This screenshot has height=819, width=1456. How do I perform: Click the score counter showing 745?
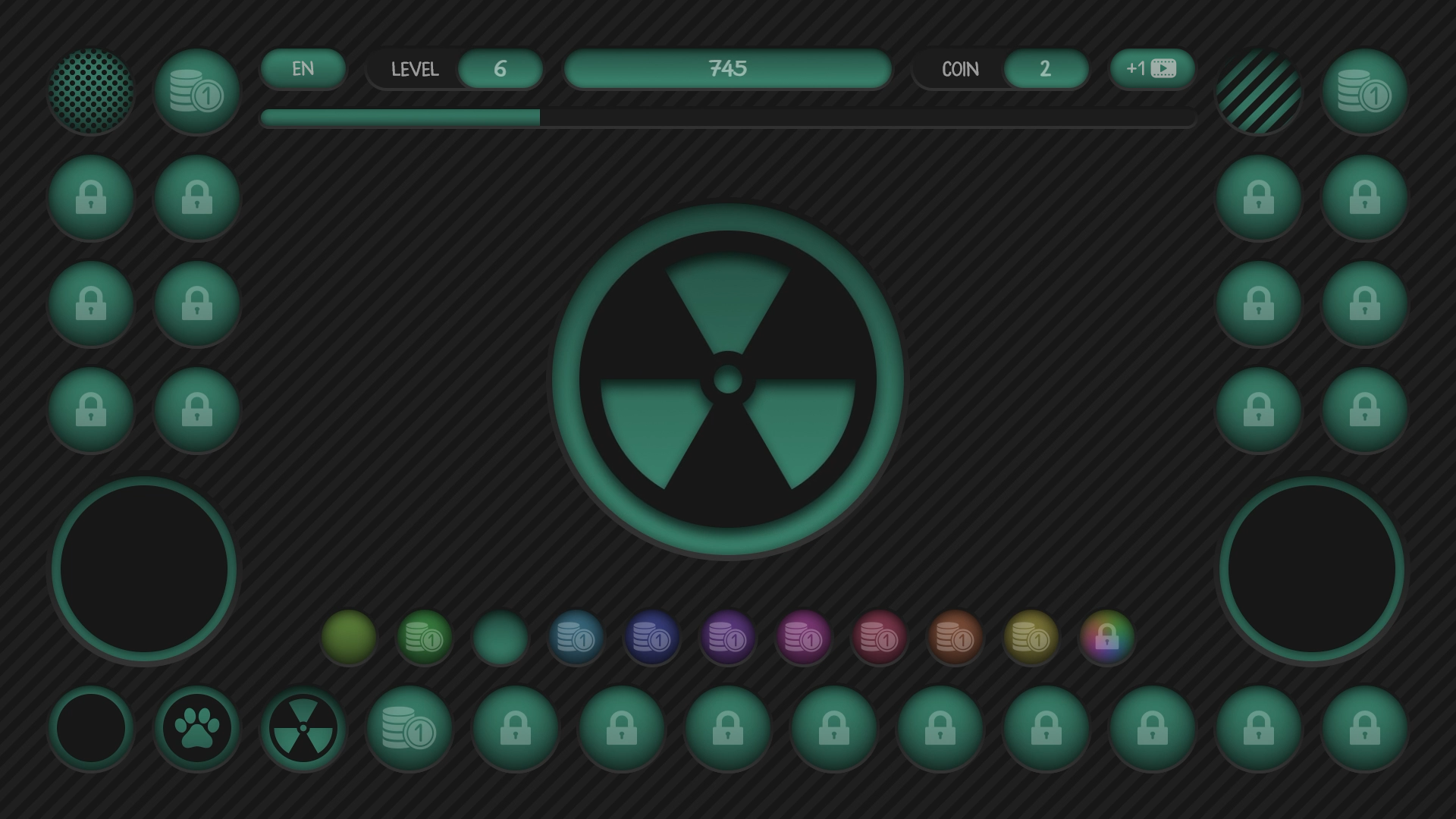click(x=728, y=69)
